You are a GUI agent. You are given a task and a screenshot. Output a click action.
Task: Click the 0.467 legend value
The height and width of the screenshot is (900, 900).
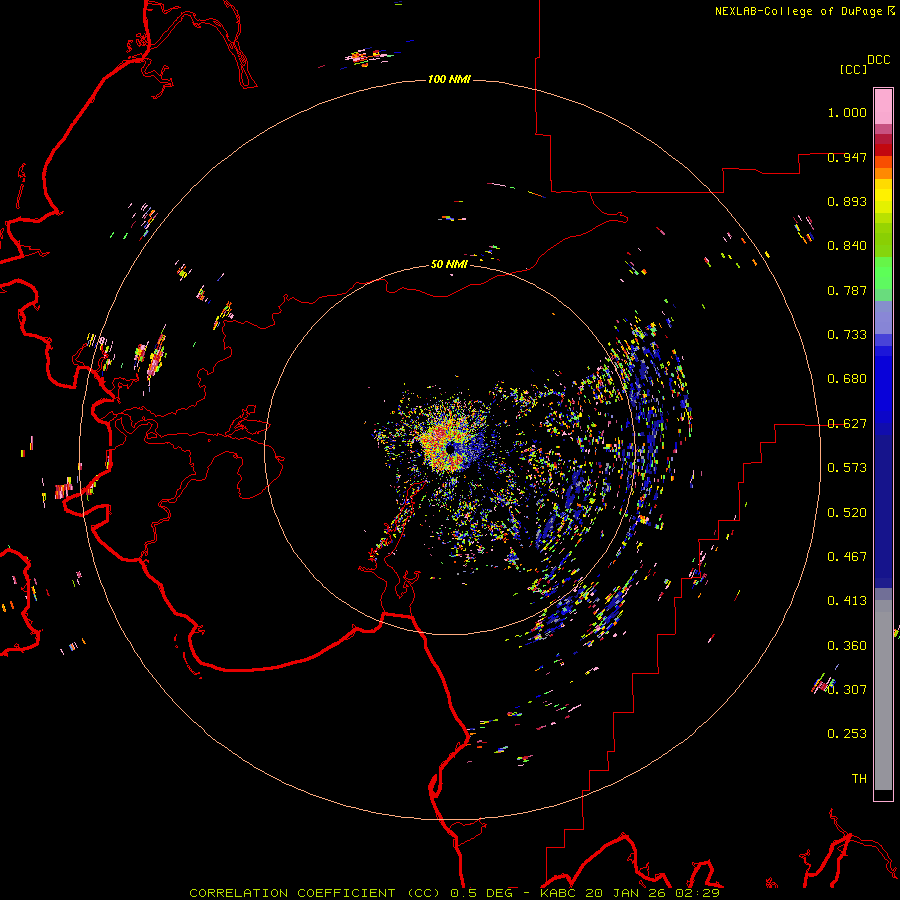tap(847, 557)
